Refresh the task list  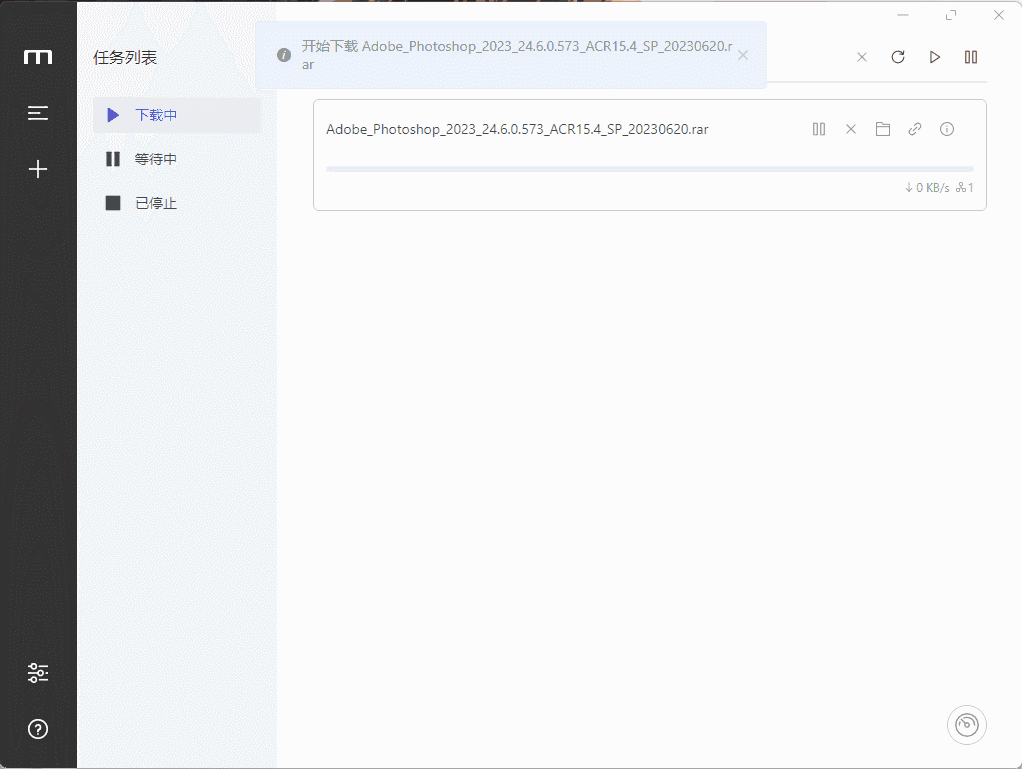[x=898, y=57]
